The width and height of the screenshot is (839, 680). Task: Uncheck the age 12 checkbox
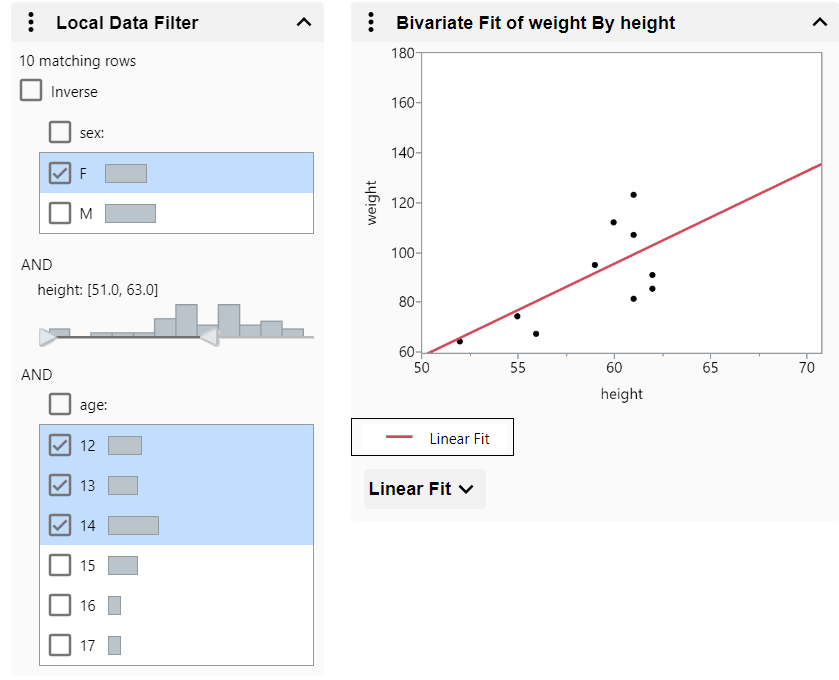(x=60, y=444)
